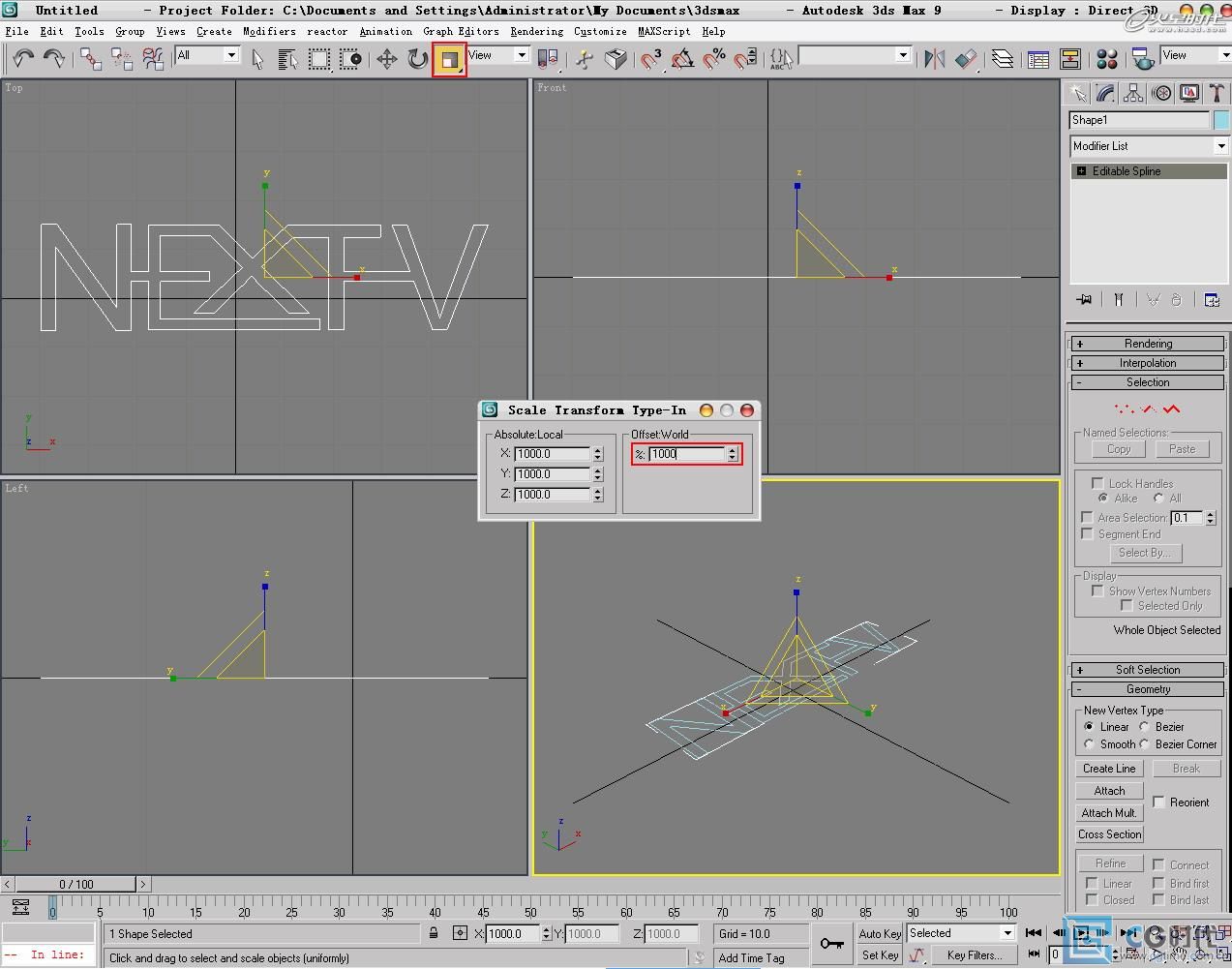Expand the Rendering rollout
The width and height of the screenshot is (1232, 969).
(x=1148, y=344)
